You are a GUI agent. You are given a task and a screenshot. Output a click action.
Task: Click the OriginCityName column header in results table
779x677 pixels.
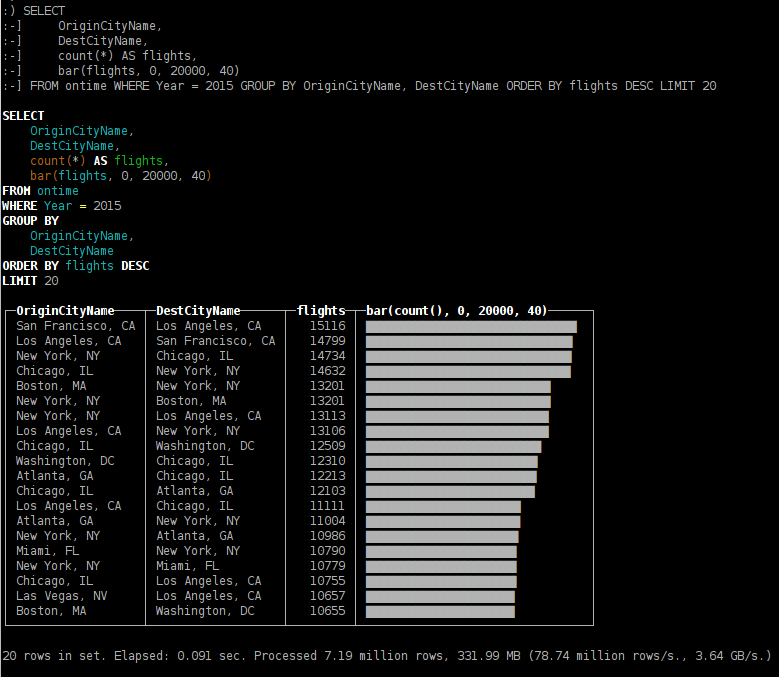(65, 311)
